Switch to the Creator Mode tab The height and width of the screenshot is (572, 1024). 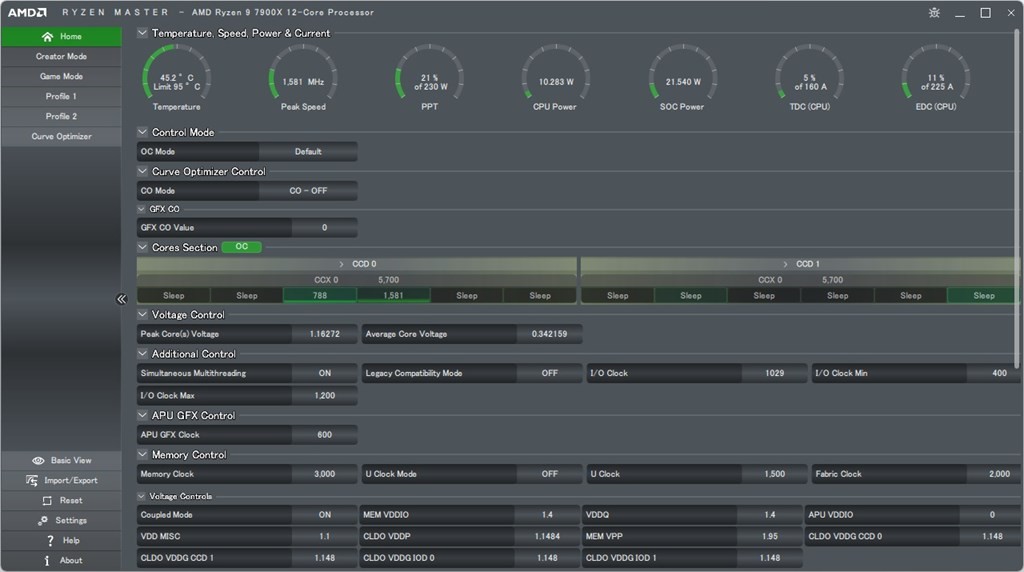click(61, 57)
